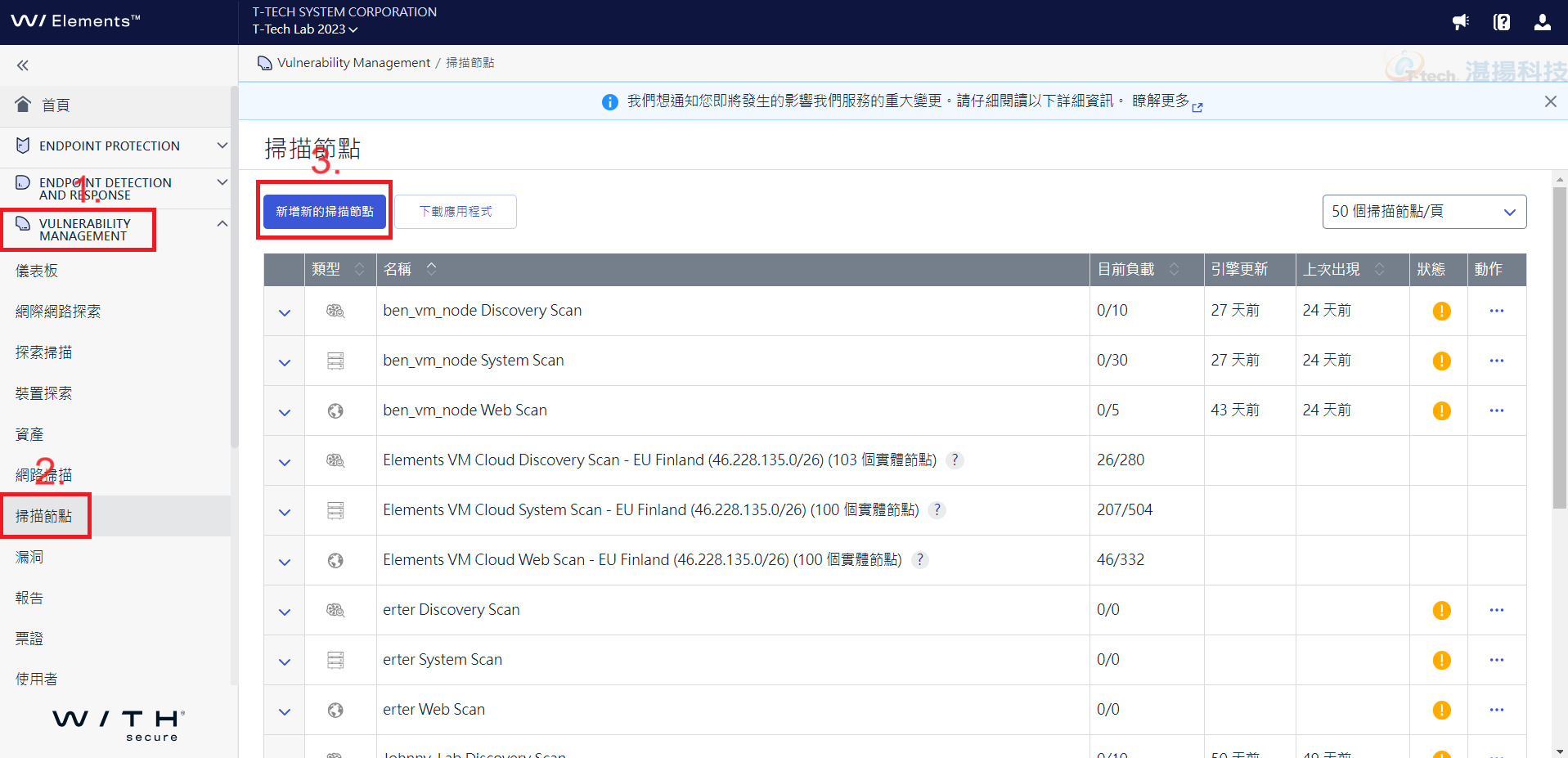This screenshot has width=1568, height=758.
Task: Collapse the sidebar with double-chevron icon
Action: pos(23,65)
